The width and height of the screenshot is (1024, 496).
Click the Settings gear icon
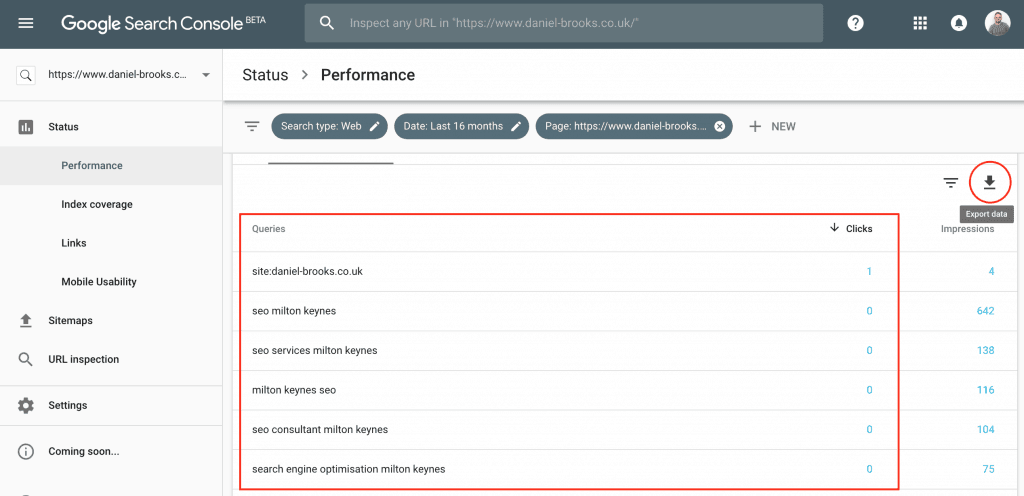[x=25, y=405]
